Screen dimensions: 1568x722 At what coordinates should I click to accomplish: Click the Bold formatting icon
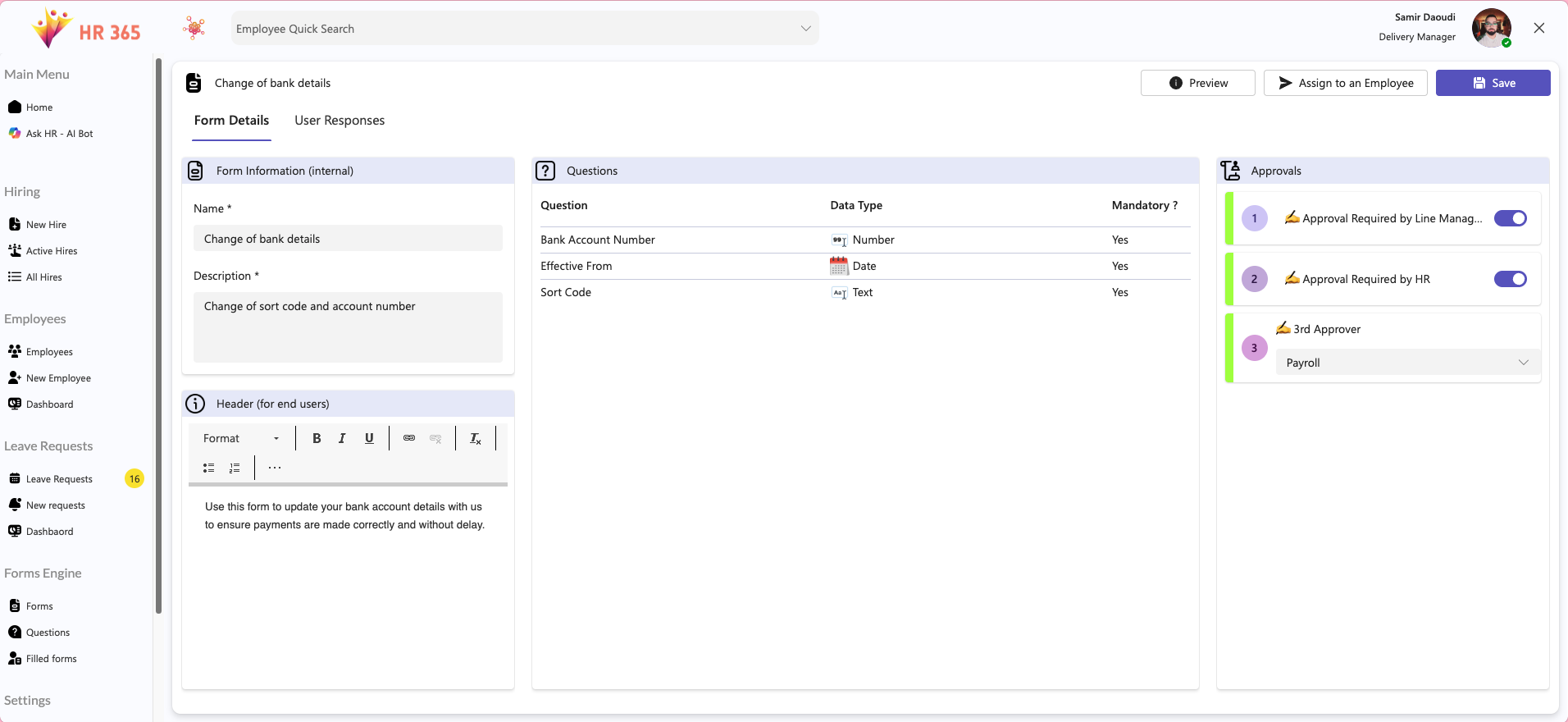coord(317,438)
